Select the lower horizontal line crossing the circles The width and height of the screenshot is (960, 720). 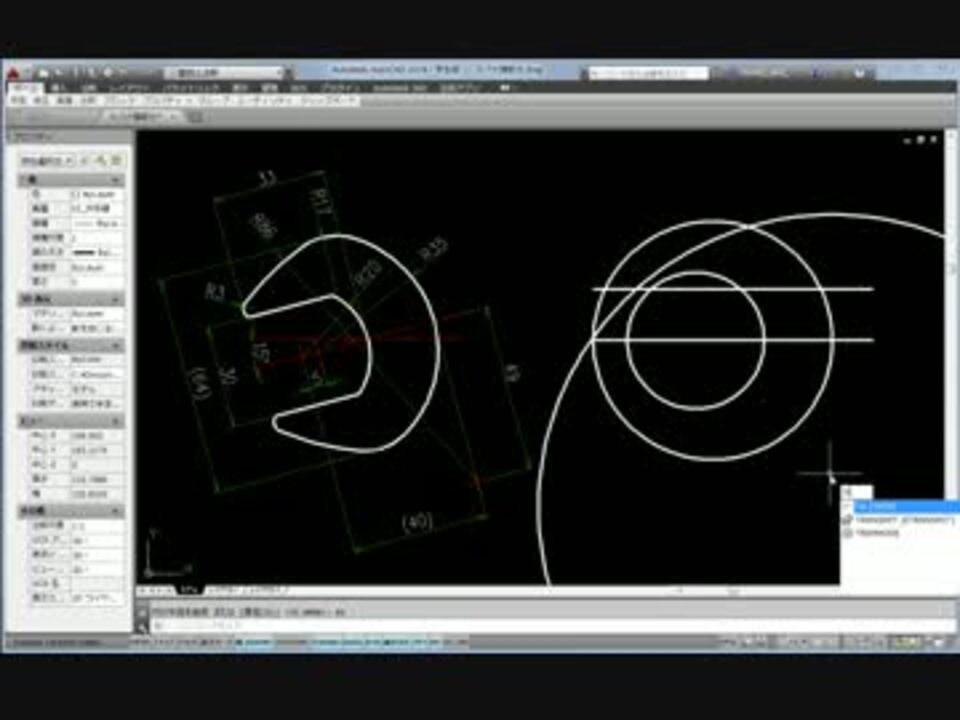pyautogui.click(x=733, y=340)
